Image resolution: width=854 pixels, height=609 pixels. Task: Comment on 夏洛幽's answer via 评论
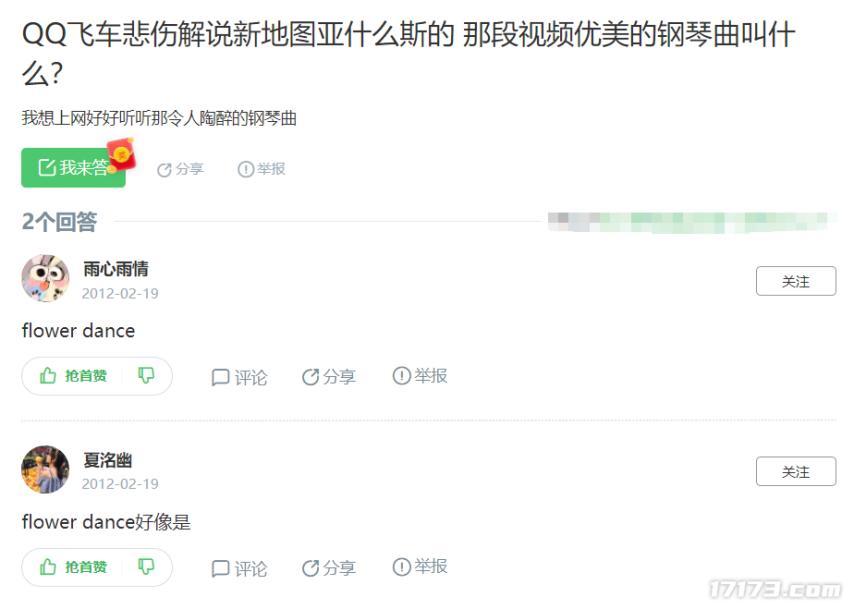coord(239,568)
